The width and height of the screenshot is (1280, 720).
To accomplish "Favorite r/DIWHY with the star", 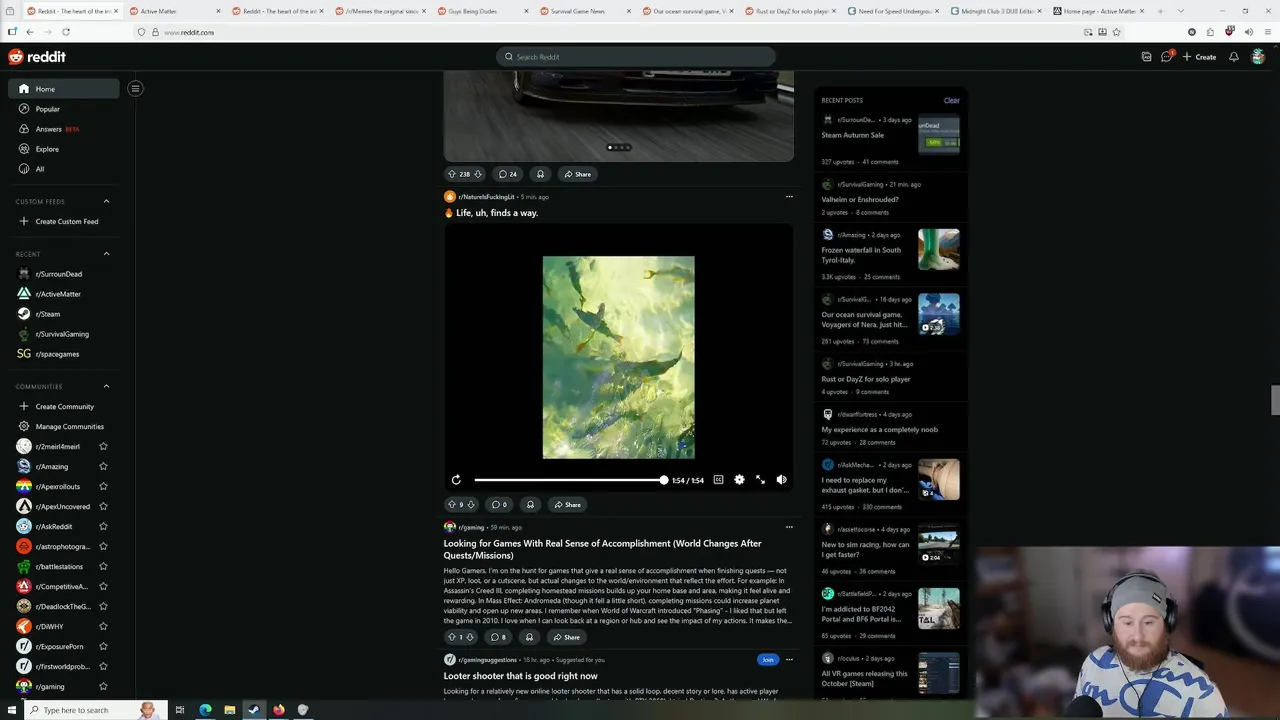I will click(x=103, y=626).
